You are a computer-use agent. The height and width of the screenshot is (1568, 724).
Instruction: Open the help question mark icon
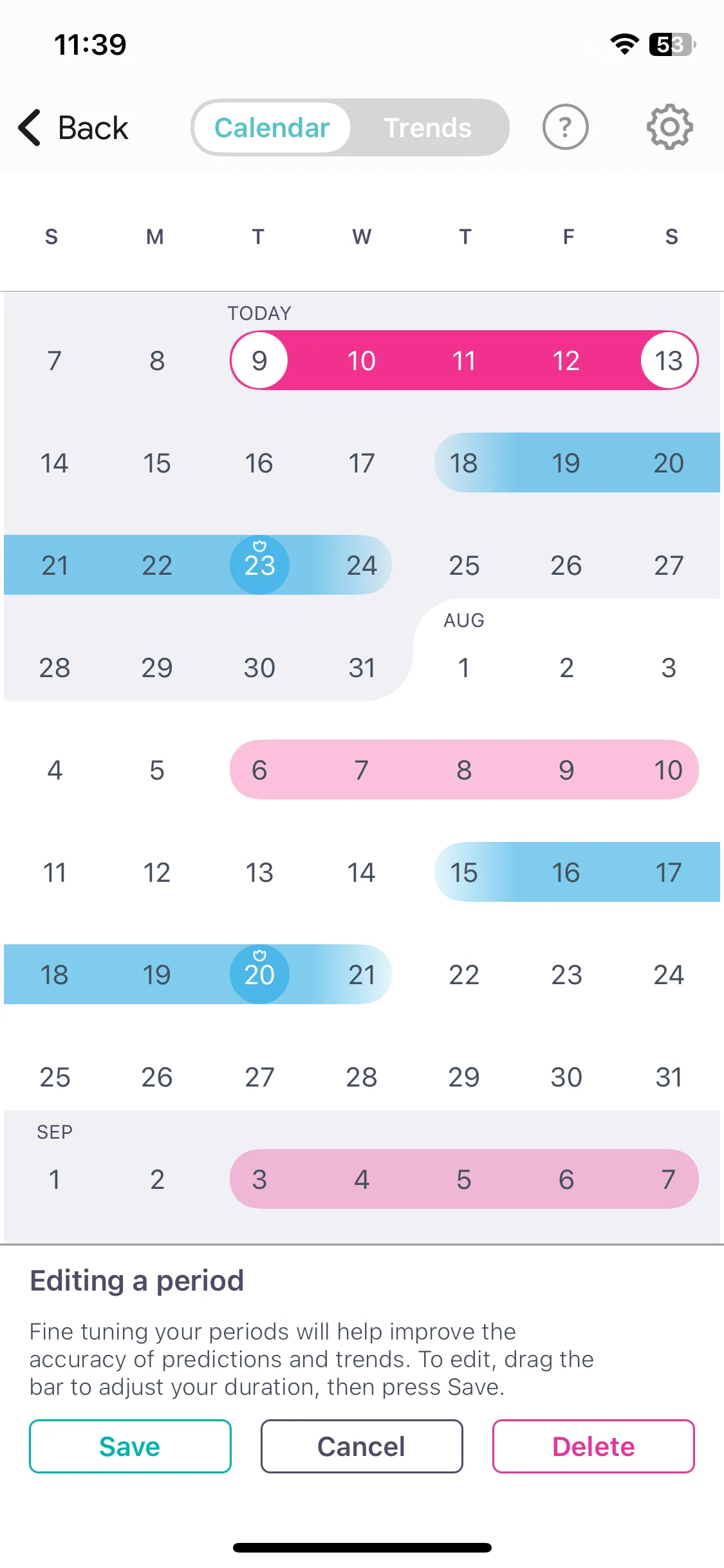pyautogui.click(x=565, y=127)
